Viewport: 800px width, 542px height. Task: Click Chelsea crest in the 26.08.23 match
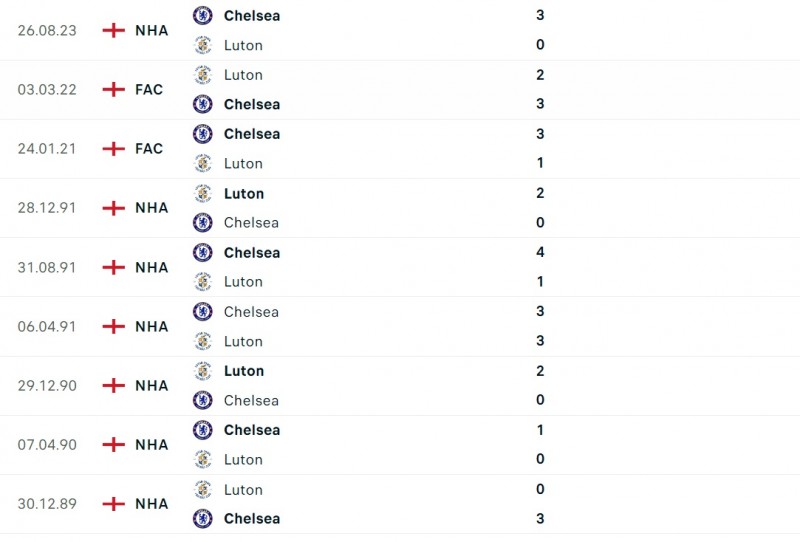[x=203, y=15]
